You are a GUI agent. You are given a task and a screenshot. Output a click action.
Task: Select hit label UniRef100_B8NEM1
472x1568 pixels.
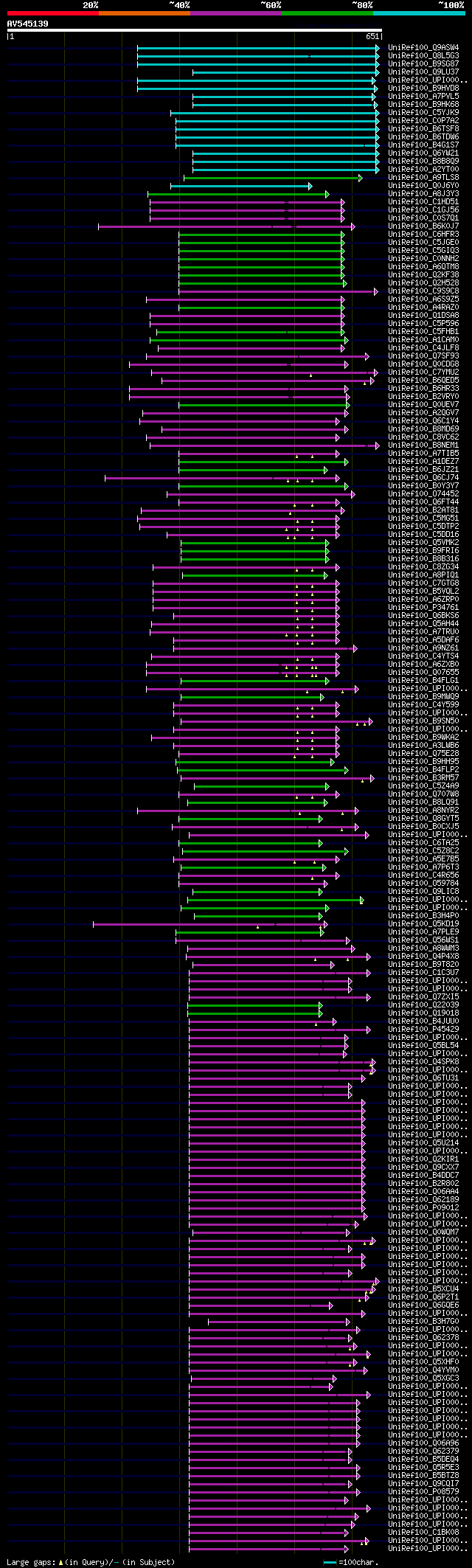point(423,445)
